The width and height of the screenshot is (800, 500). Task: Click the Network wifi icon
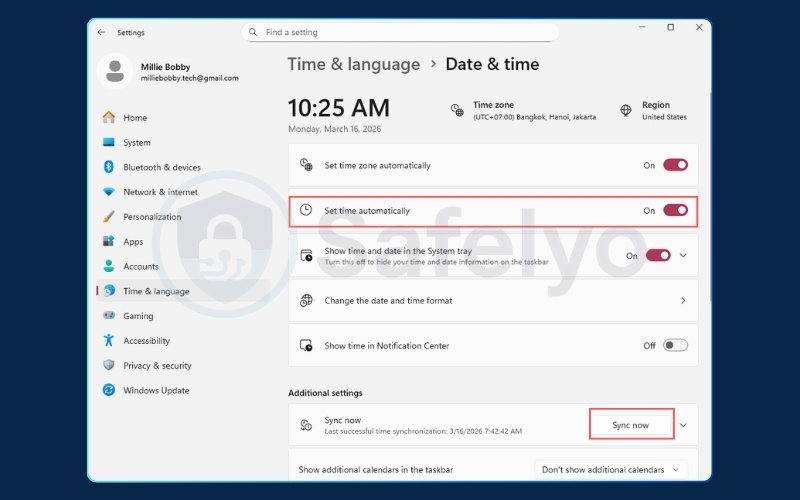coord(109,192)
